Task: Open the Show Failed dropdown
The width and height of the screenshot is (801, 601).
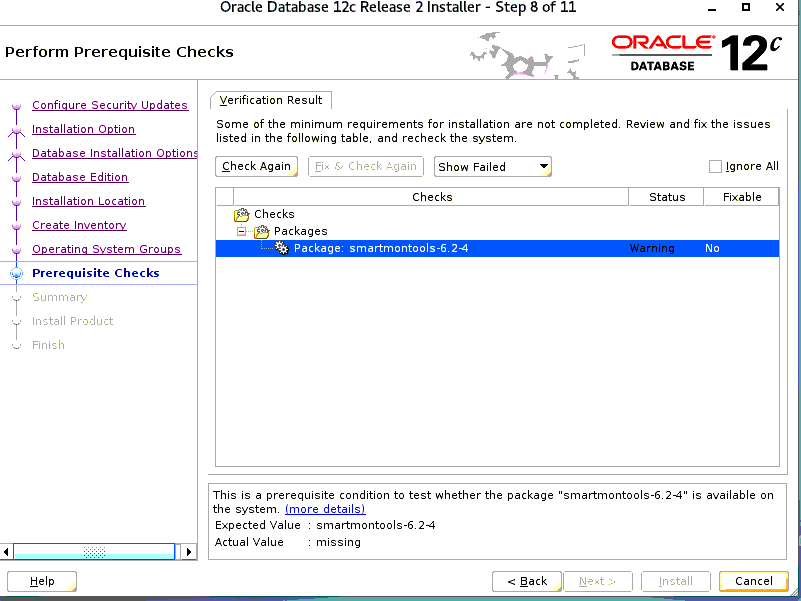Action: point(493,167)
